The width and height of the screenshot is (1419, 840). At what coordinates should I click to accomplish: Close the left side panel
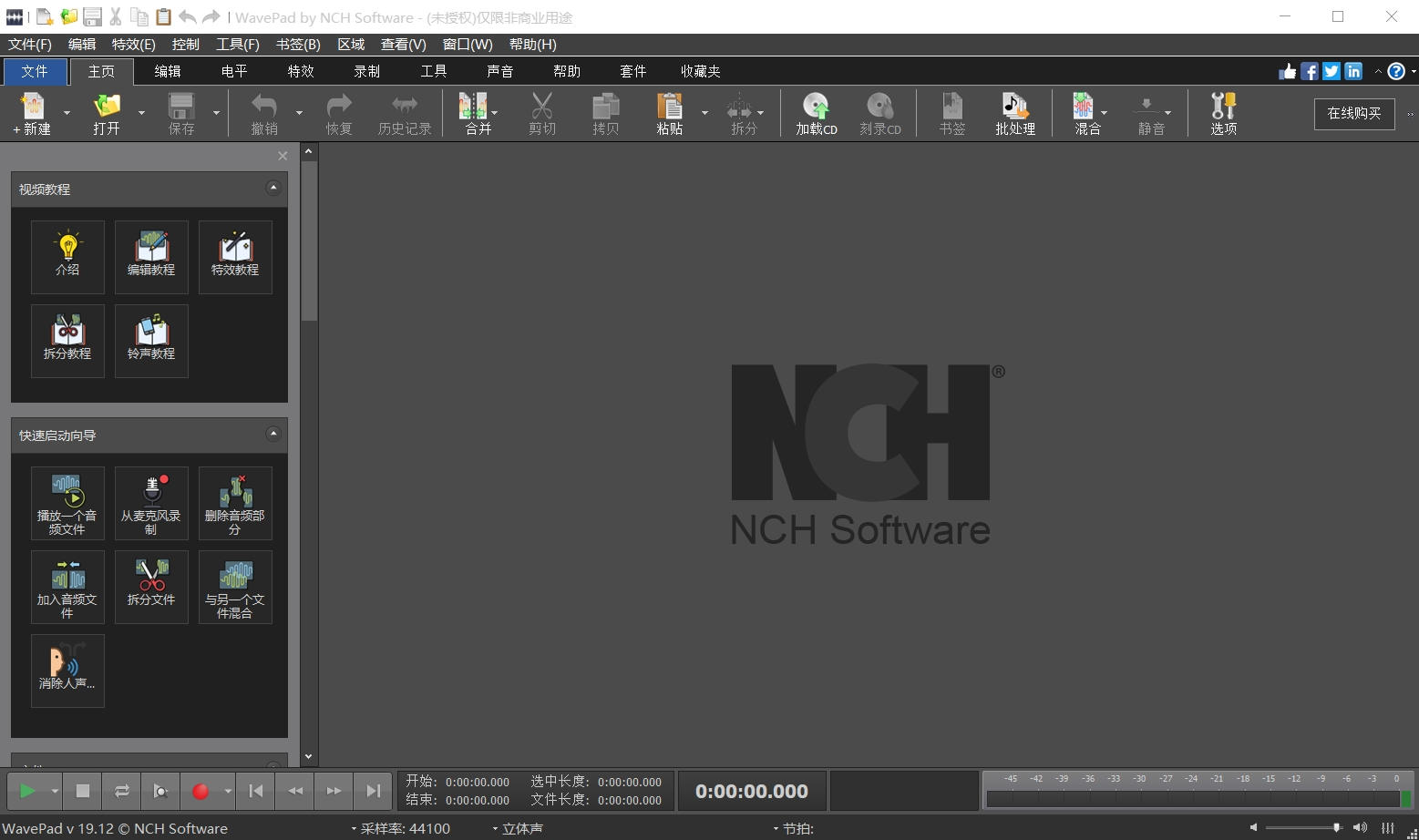pyautogui.click(x=283, y=156)
